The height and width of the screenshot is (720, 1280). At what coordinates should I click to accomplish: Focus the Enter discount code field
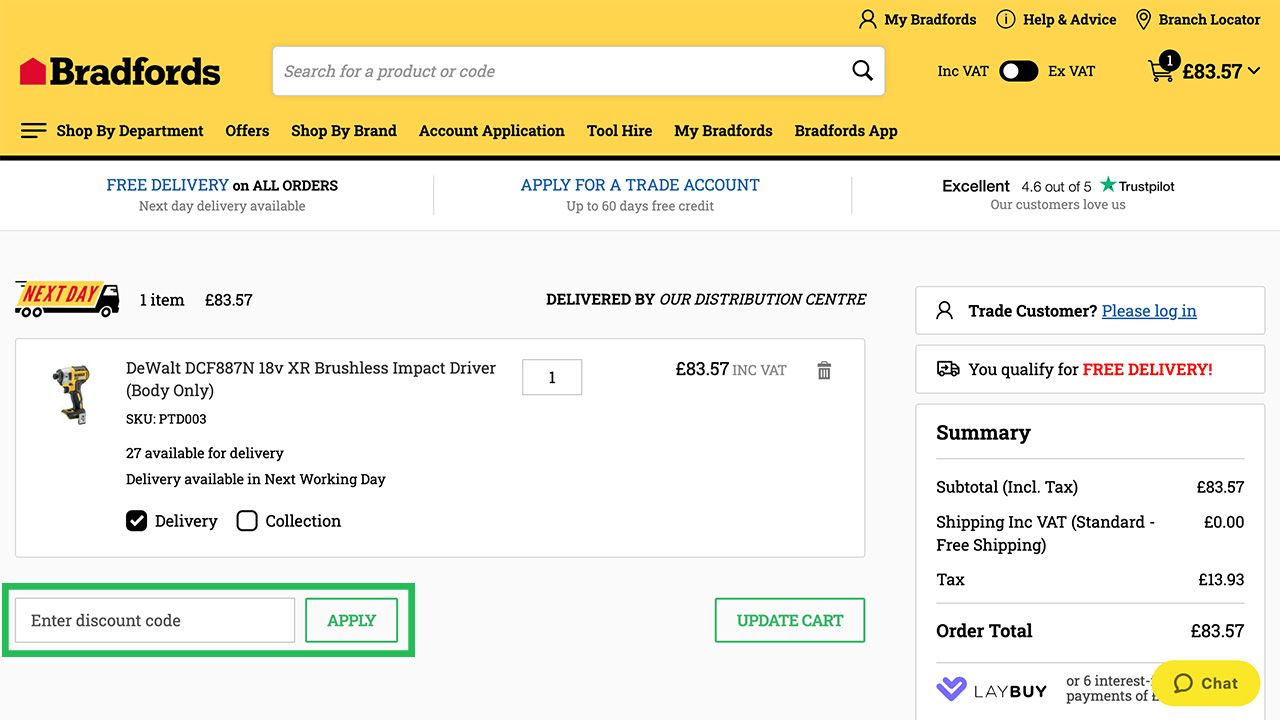[x=155, y=620]
